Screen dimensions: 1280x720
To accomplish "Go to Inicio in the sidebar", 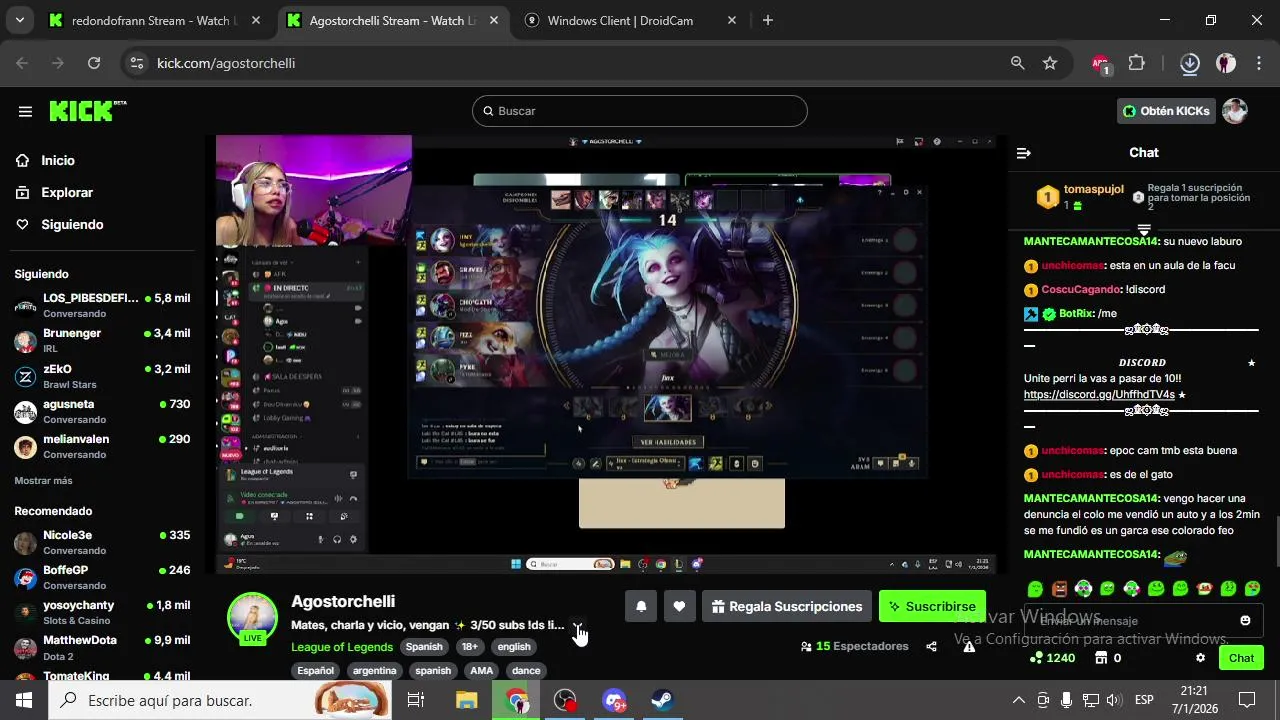I will tap(58, 161).
